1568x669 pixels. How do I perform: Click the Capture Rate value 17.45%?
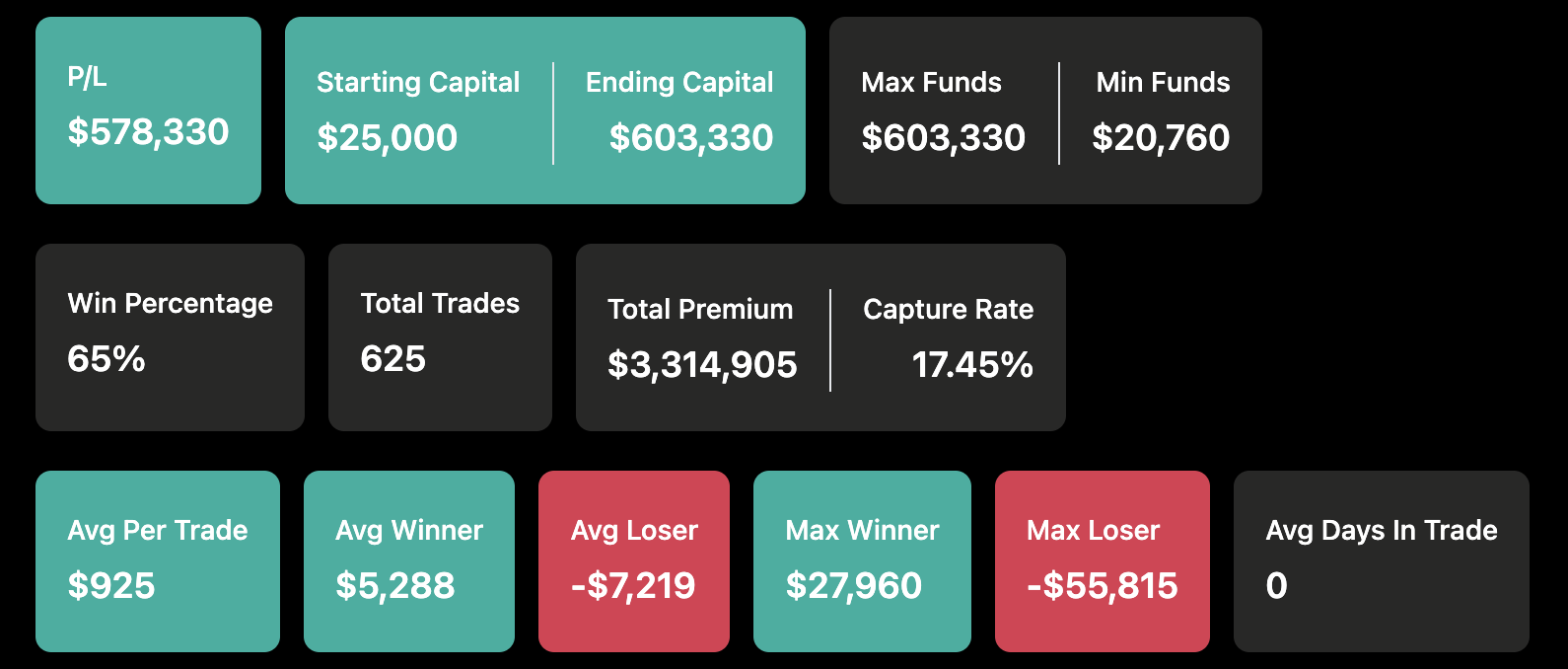point(972,364)
